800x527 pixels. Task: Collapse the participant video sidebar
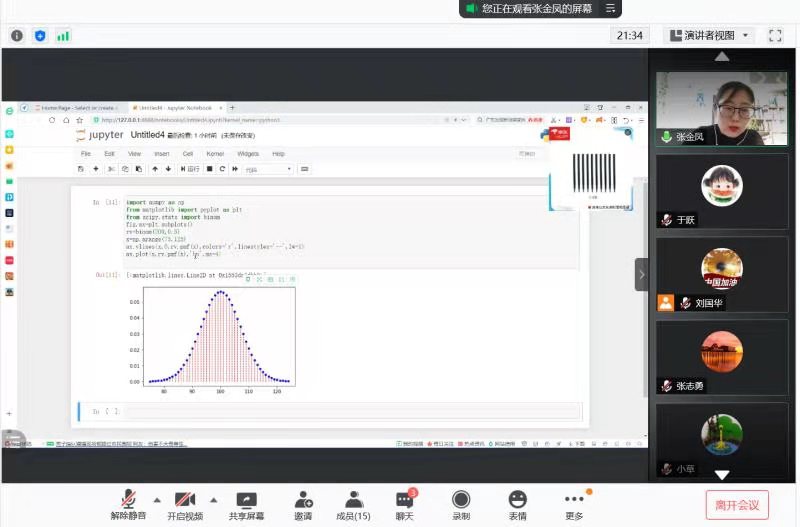[641, 273]
